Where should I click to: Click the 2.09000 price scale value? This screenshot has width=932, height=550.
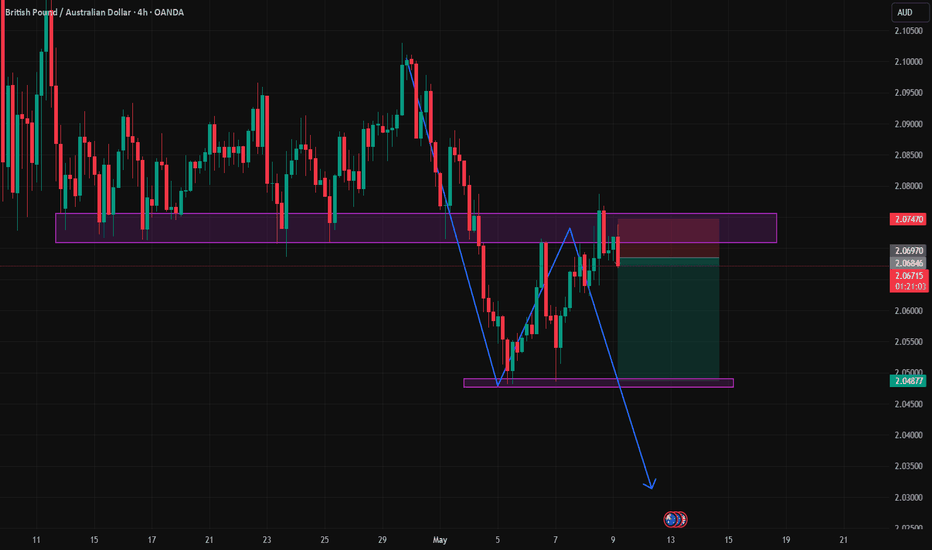click(909, 124)
